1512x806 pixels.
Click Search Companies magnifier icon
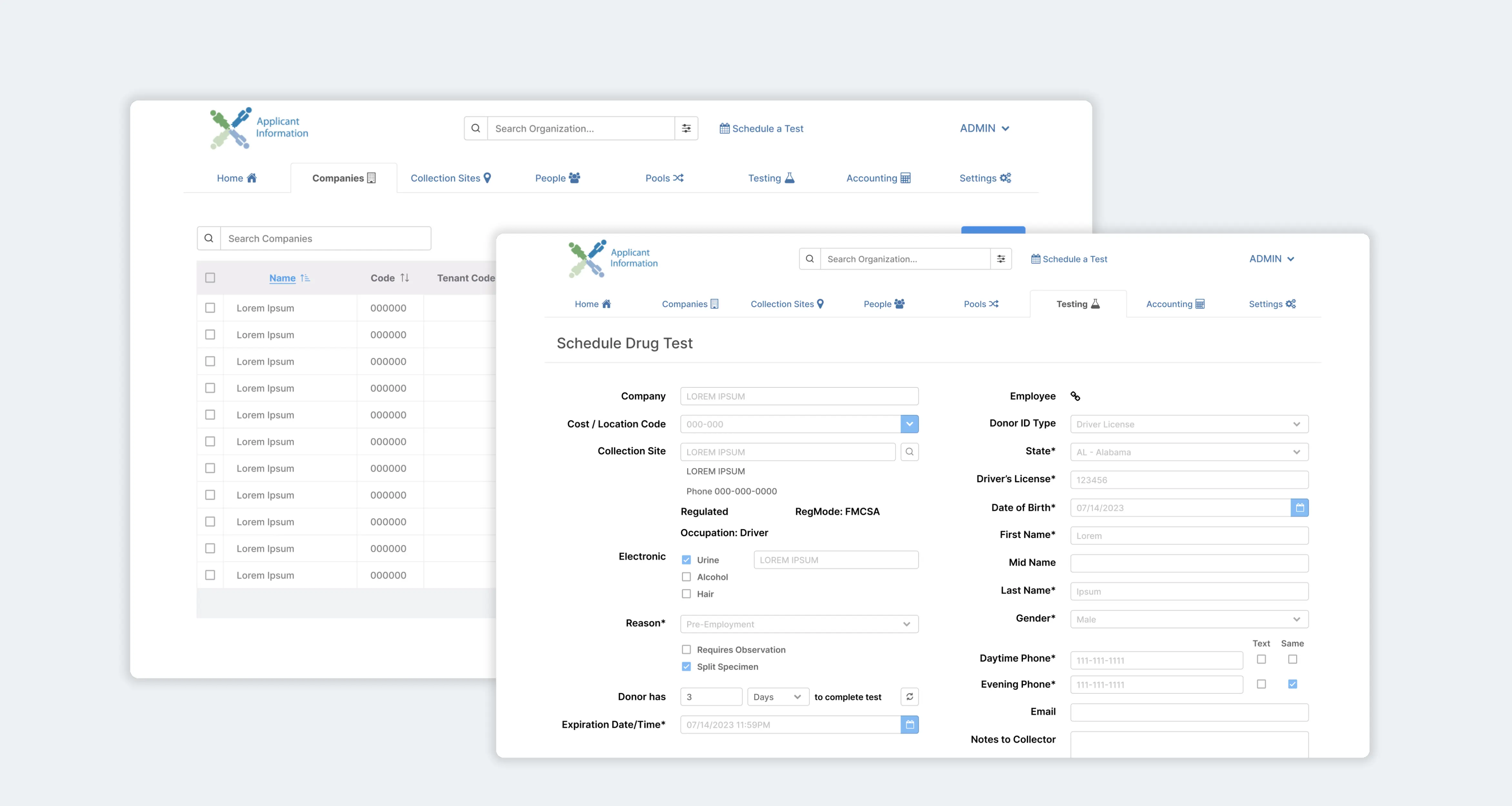coord(208,238)
